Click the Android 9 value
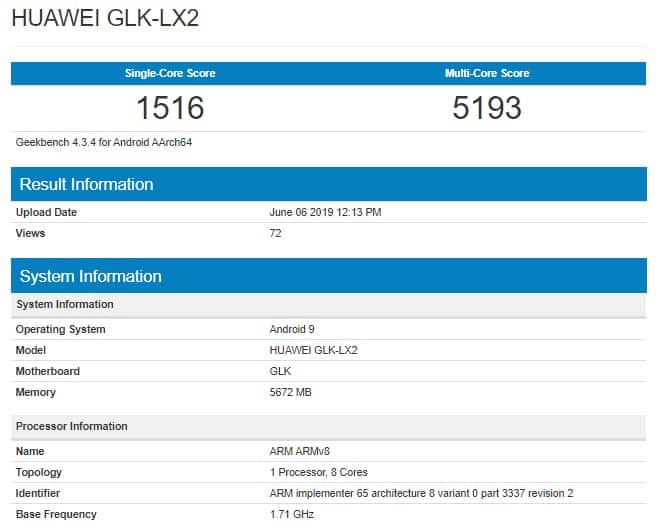657x527 pixels. click(293, 329)
